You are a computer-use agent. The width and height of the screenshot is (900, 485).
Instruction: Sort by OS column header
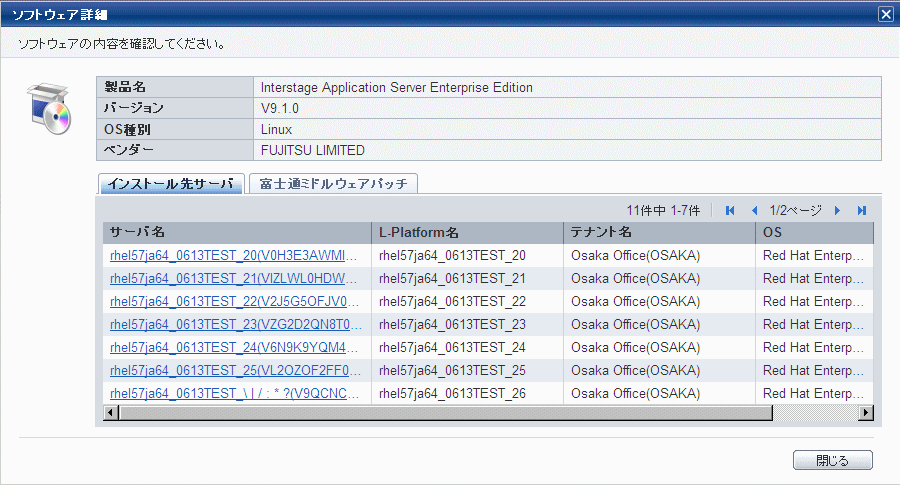pyautogui.click(x=814, y=232)
